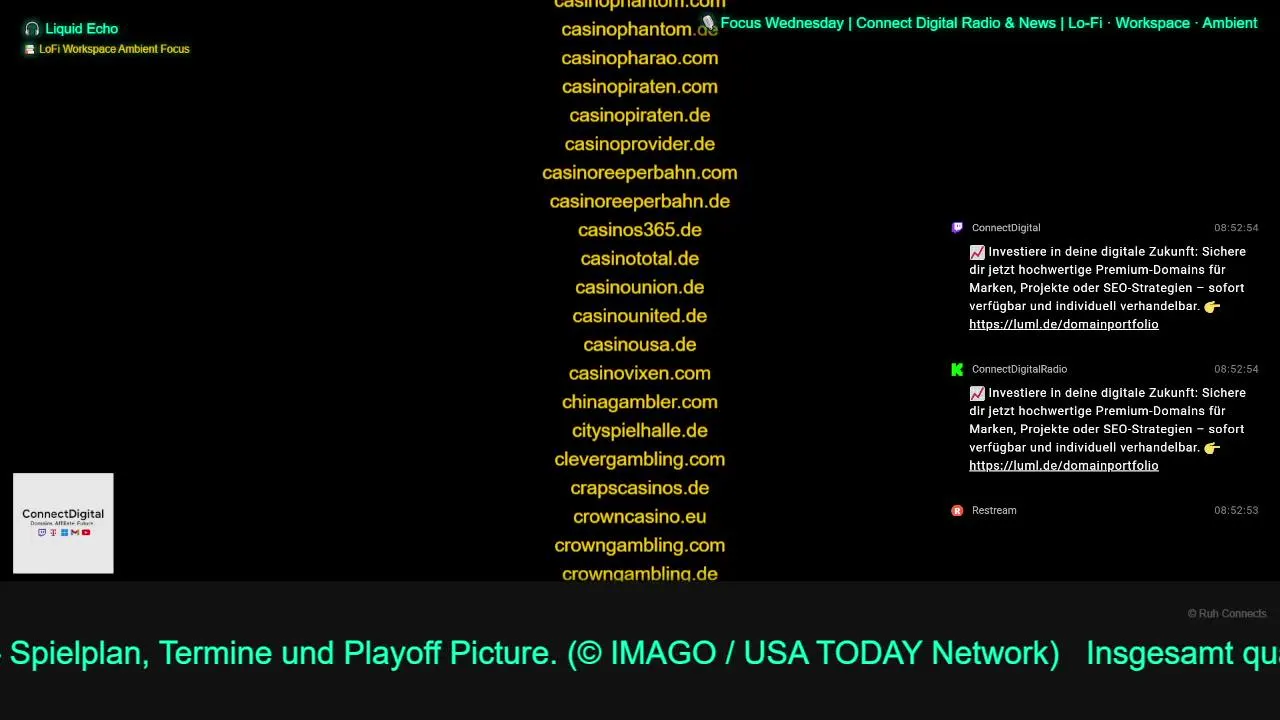Click the 08:52:54 timestamp on ConnectDigital's message
Image resolution: width=1280 pixels, height=720 pixels.
coord(1236,228)
